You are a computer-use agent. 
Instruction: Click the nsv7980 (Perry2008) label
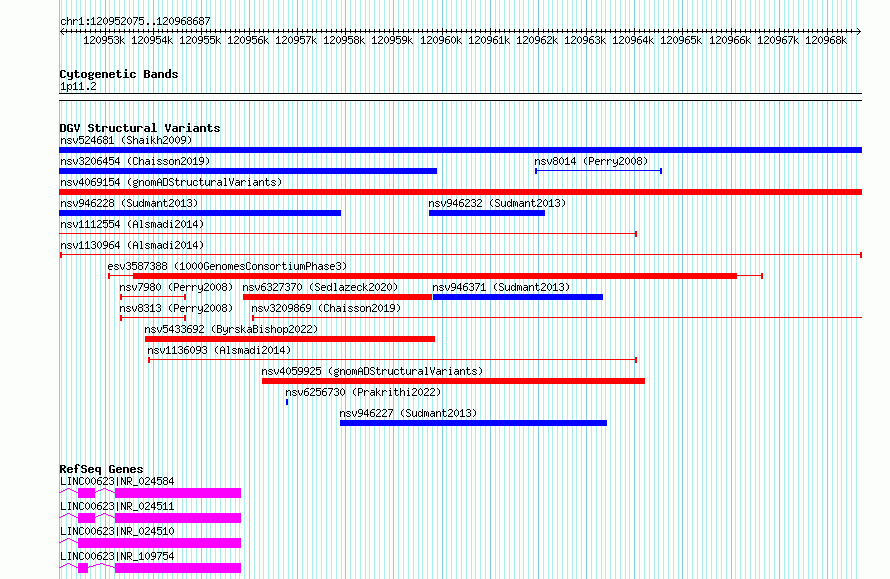click(x=176, y=287)
